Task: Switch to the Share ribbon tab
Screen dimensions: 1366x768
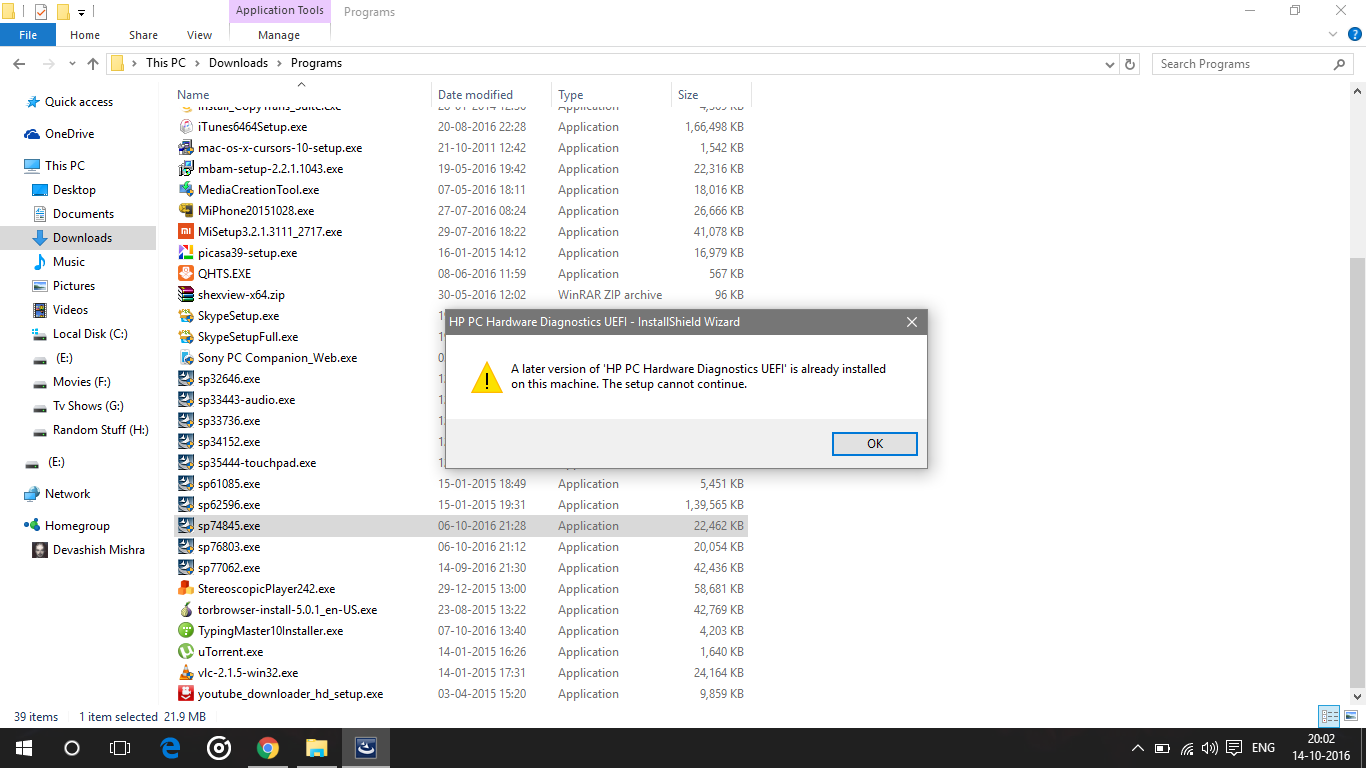Action: click(x=143, y=35)
